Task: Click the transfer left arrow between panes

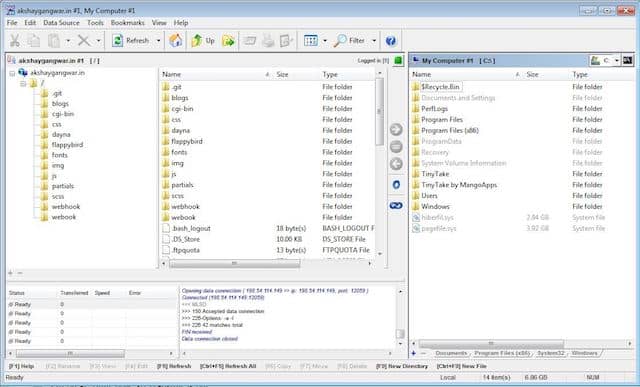Action: point(396,164)
